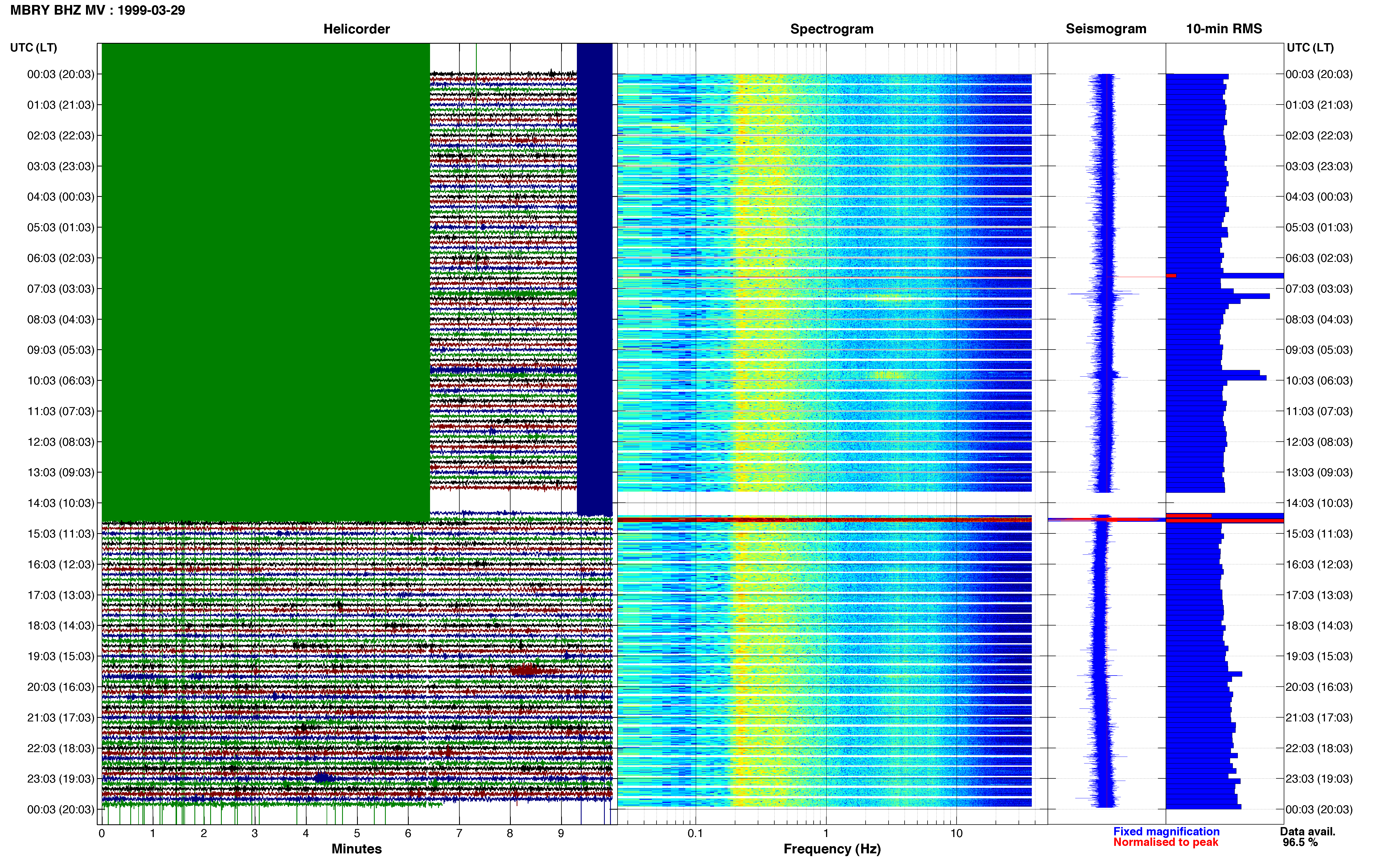Select the left time label '04:03 (00:03)'

60,197
